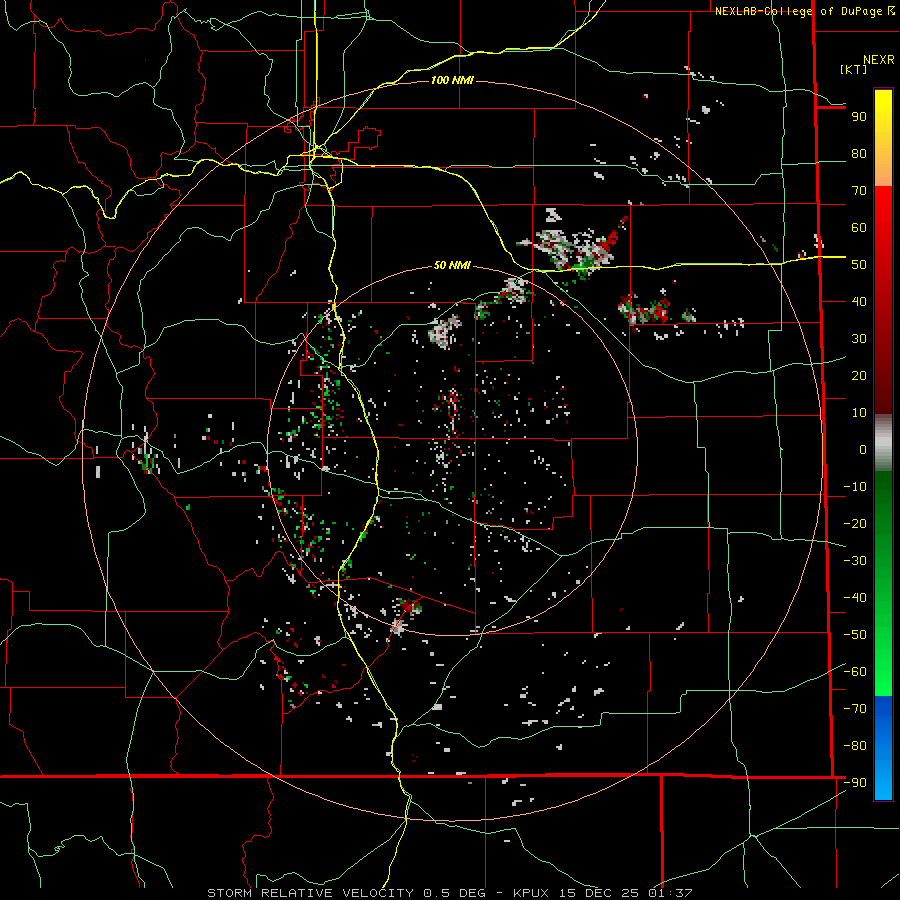This screenshot has width=900, height=900.
Task: Click the 30 value on the velocity scale
Action: 859,339
